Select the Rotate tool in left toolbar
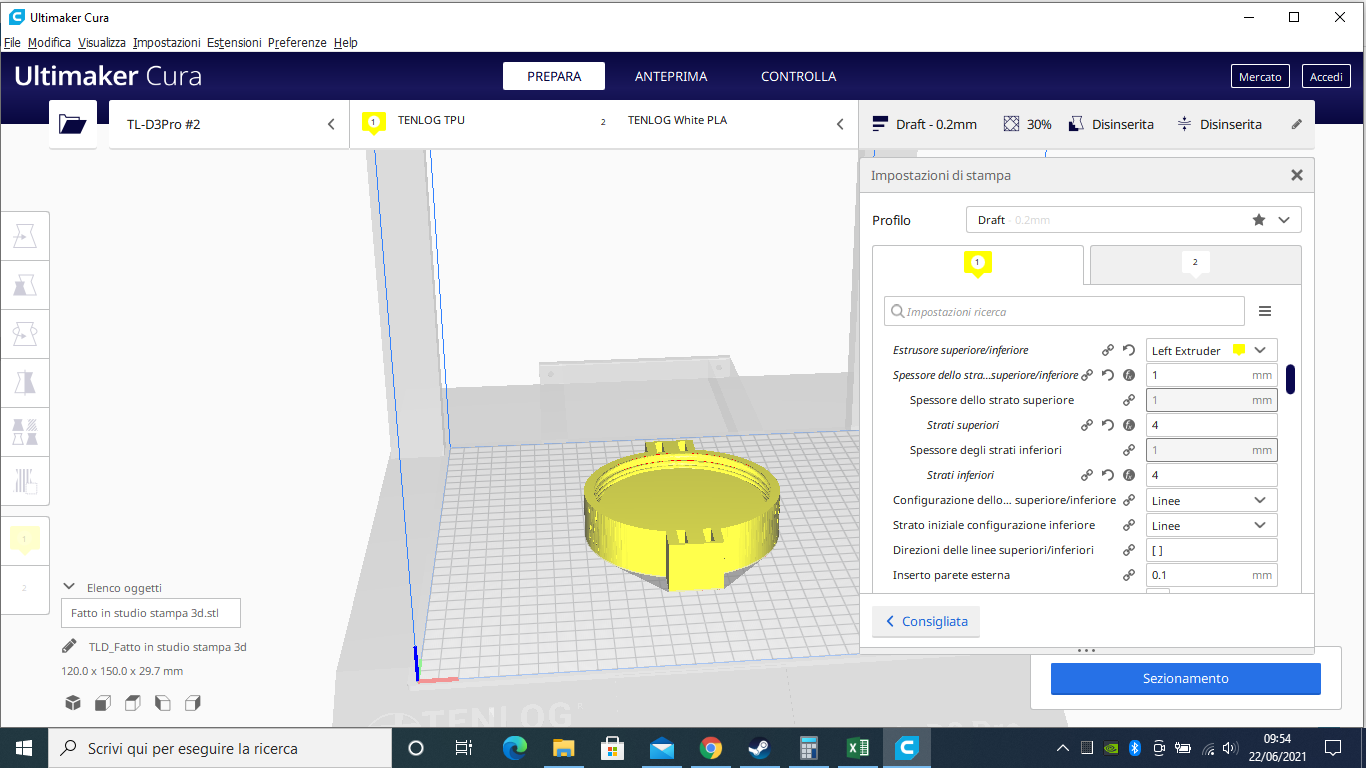Viewport: 1366px width, 768px height. 25,333
